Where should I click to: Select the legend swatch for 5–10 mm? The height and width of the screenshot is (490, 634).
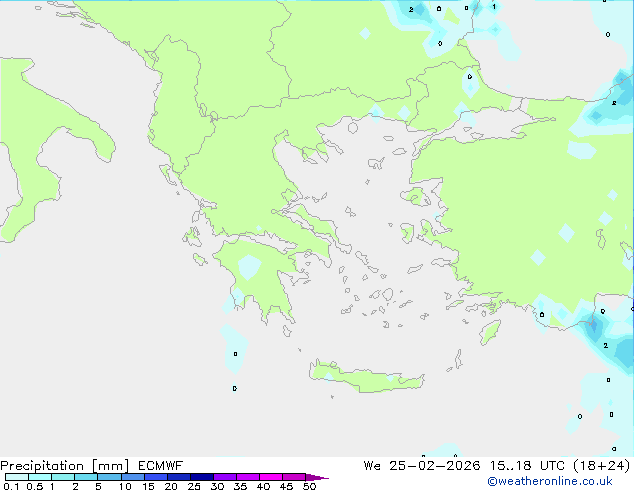[x=109, y=477]
